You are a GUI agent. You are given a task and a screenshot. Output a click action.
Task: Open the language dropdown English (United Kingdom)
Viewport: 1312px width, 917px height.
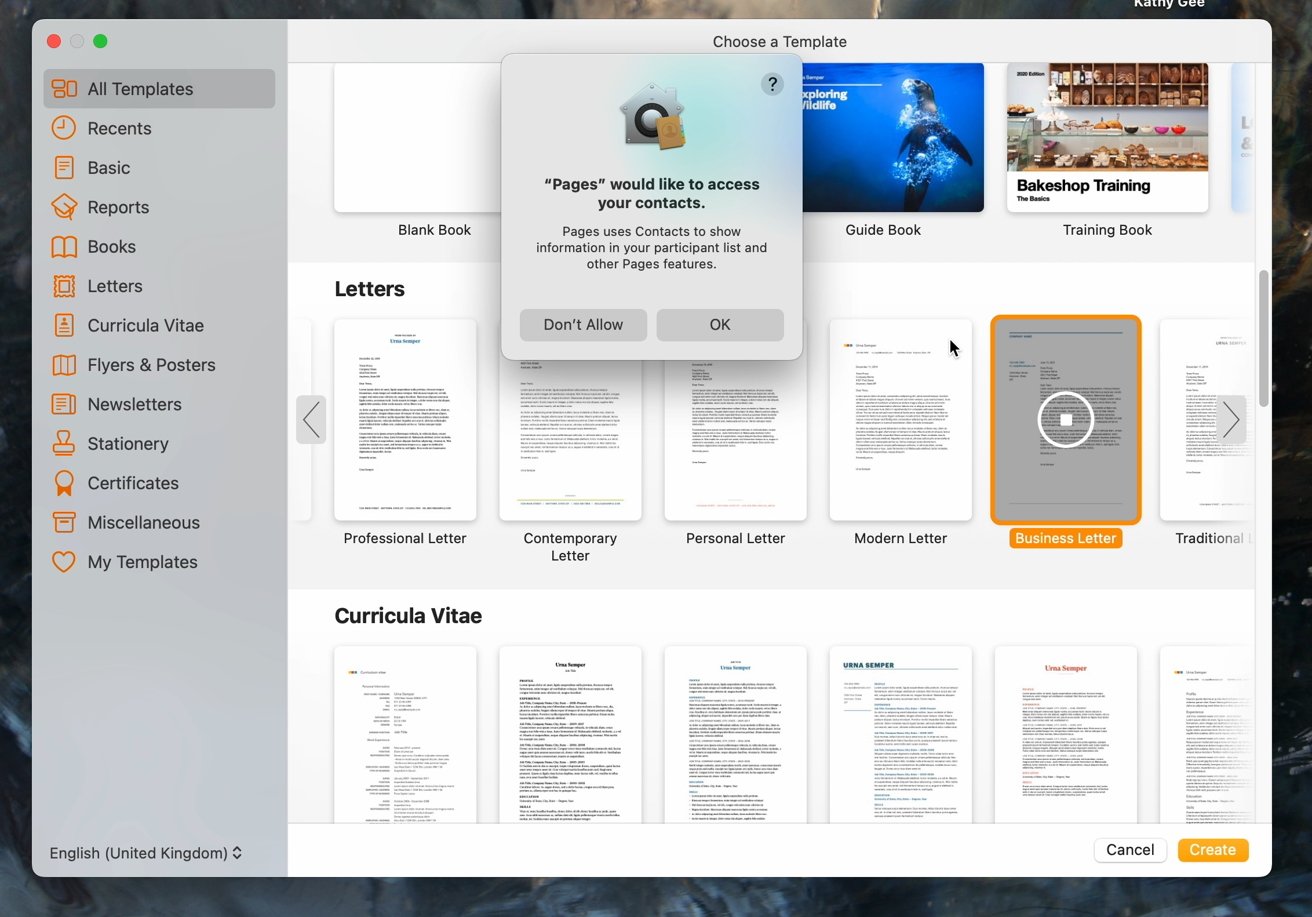click(x=146, y=853)
